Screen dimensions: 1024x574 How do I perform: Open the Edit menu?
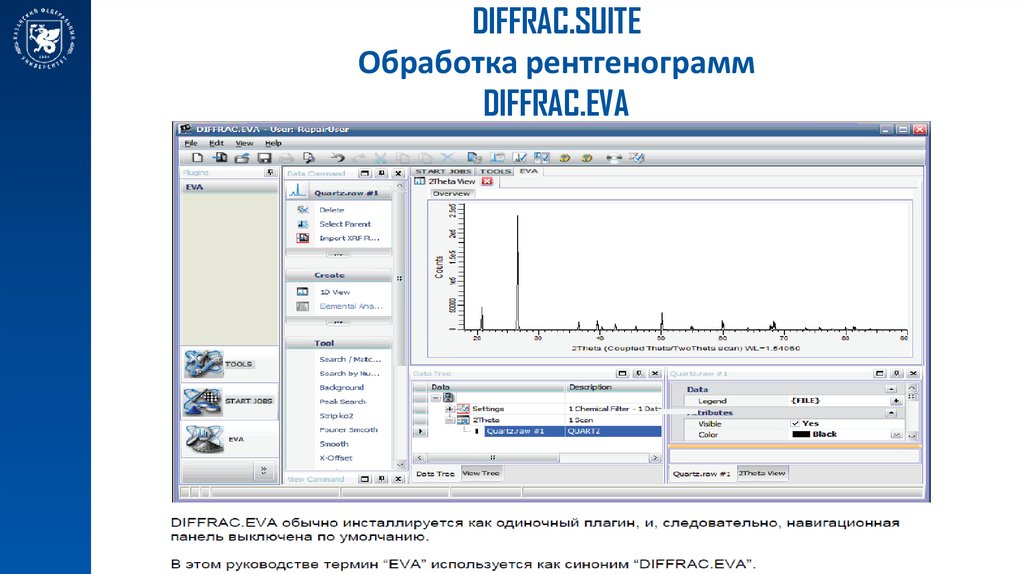tap(216, 143)
